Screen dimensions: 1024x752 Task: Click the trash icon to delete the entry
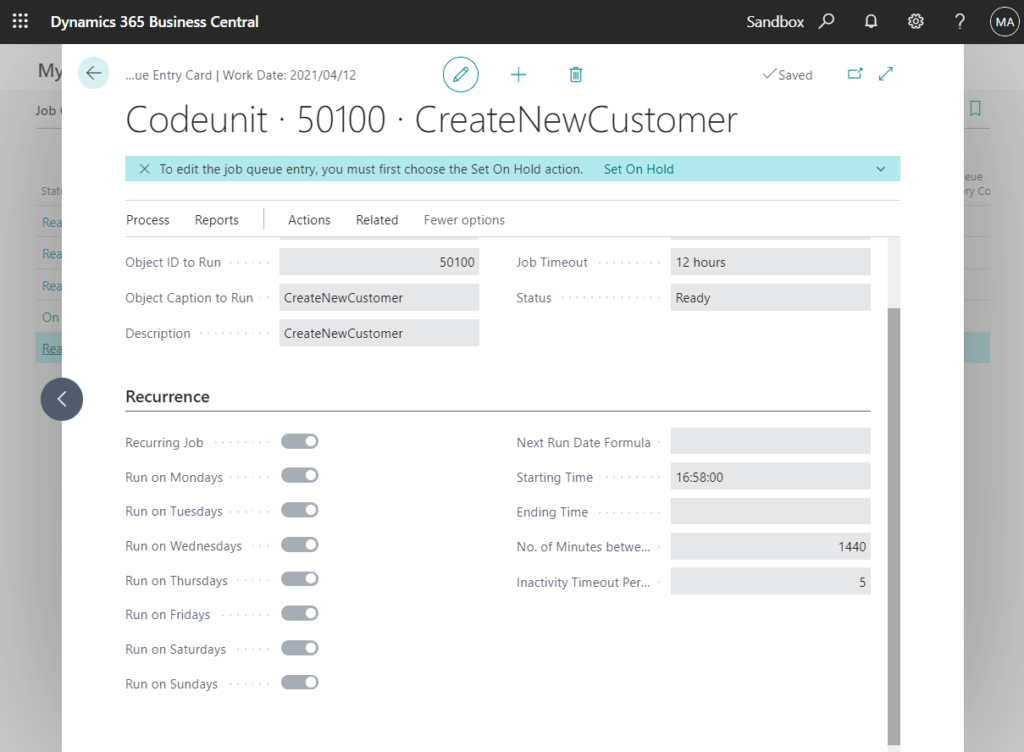[576, 73]
